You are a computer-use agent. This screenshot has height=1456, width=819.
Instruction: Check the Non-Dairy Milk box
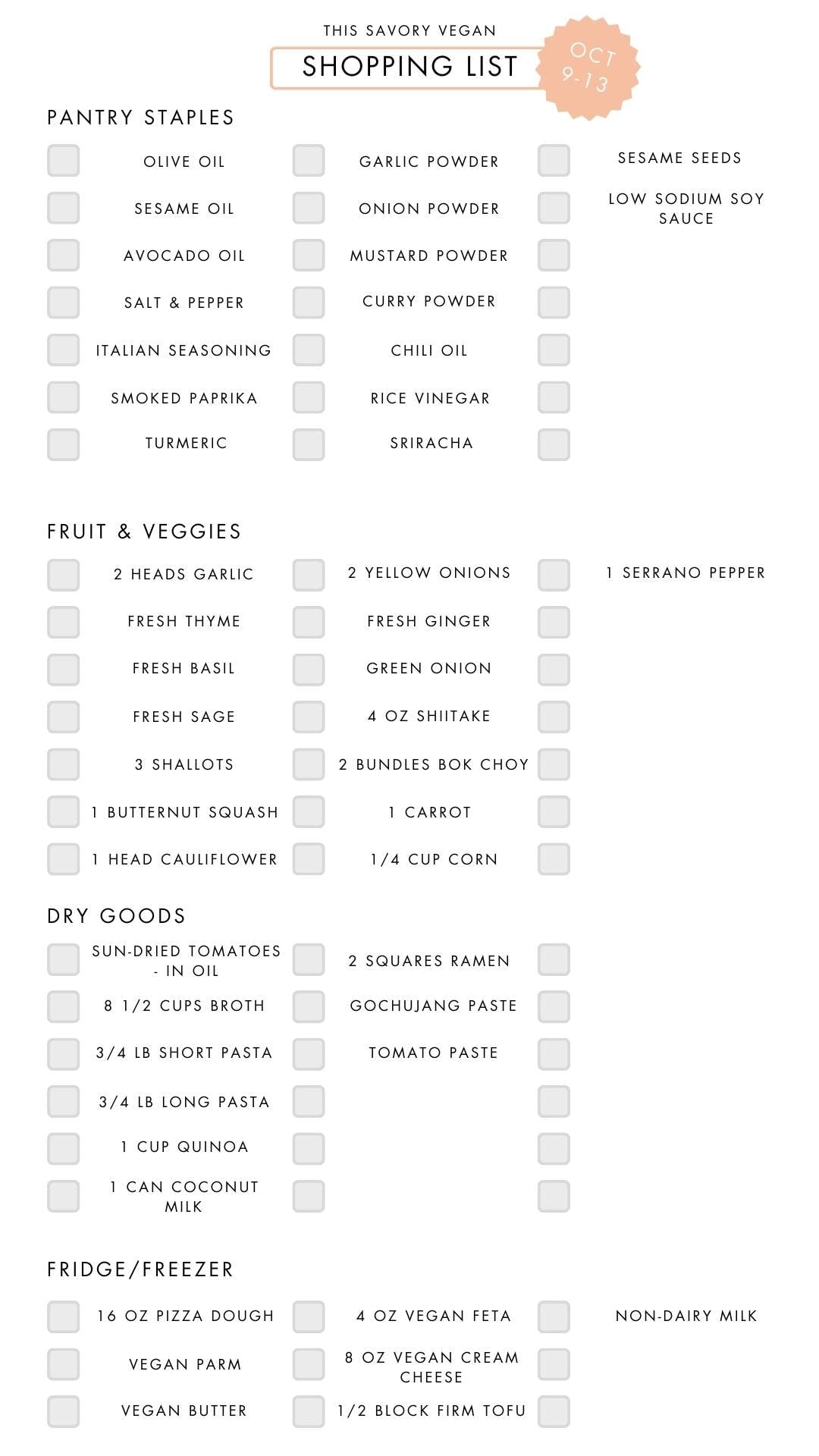point(554,1316)
